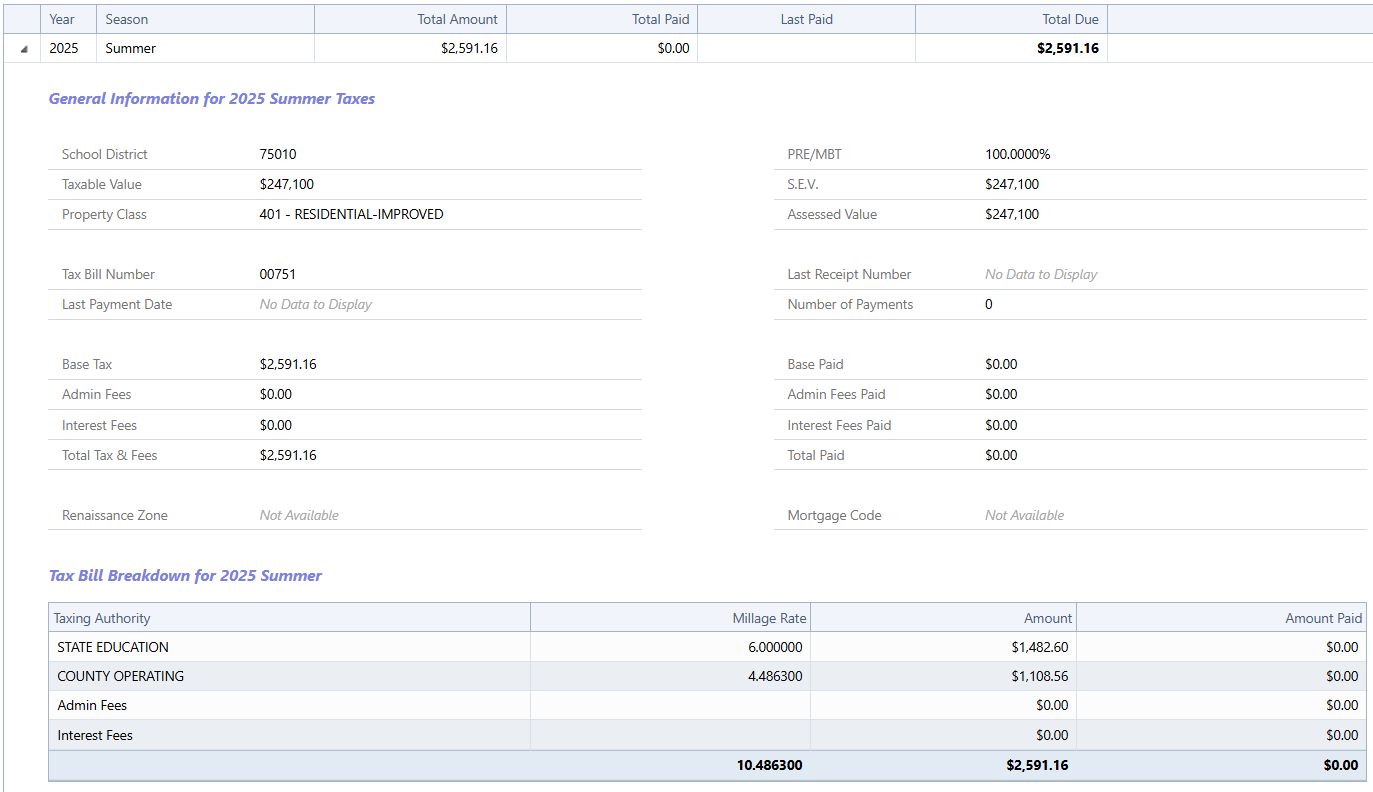Click the Season column header
Viewport: 1373px width, 792px height.
pyautogui.click(x=127, y=19)
